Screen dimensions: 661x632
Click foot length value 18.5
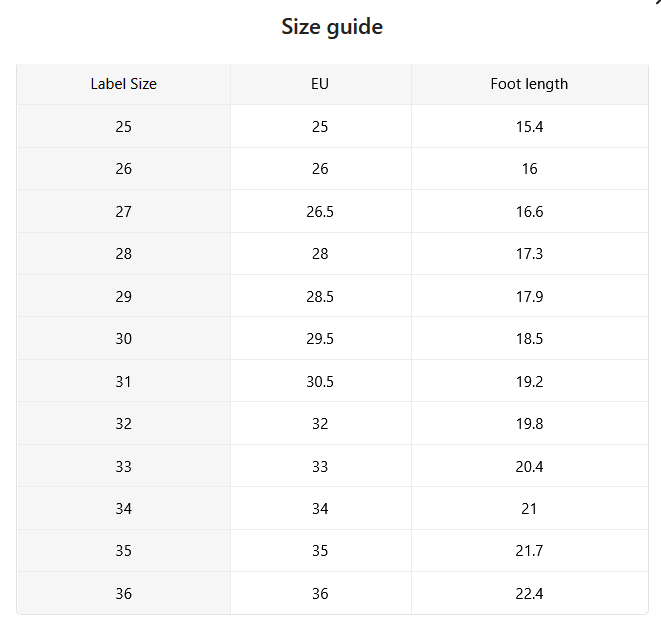click(529, 339)
